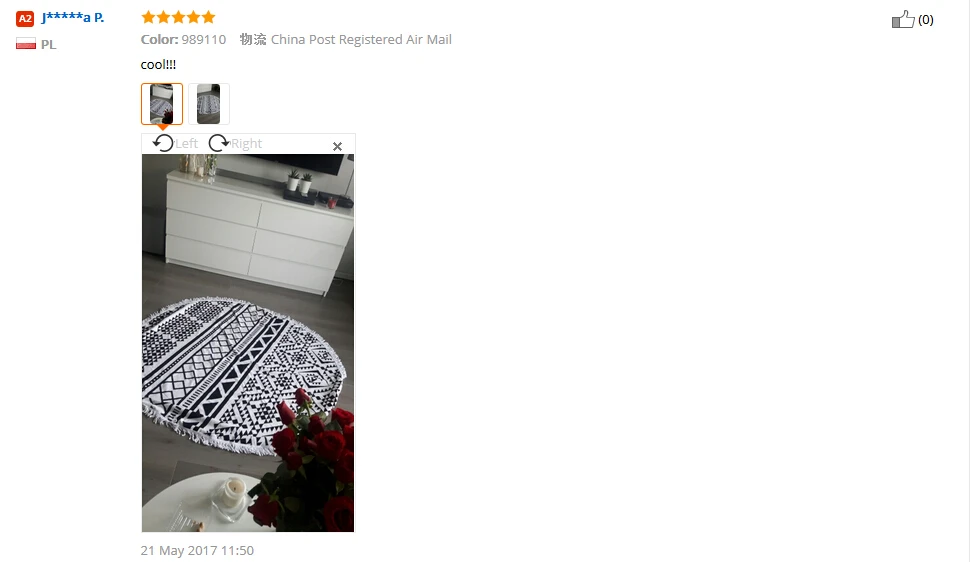Image resolution: width=970 pixels, height=562 pixels.
Task: Click the Color: 989110 label
Action: (x=183, y=40)
